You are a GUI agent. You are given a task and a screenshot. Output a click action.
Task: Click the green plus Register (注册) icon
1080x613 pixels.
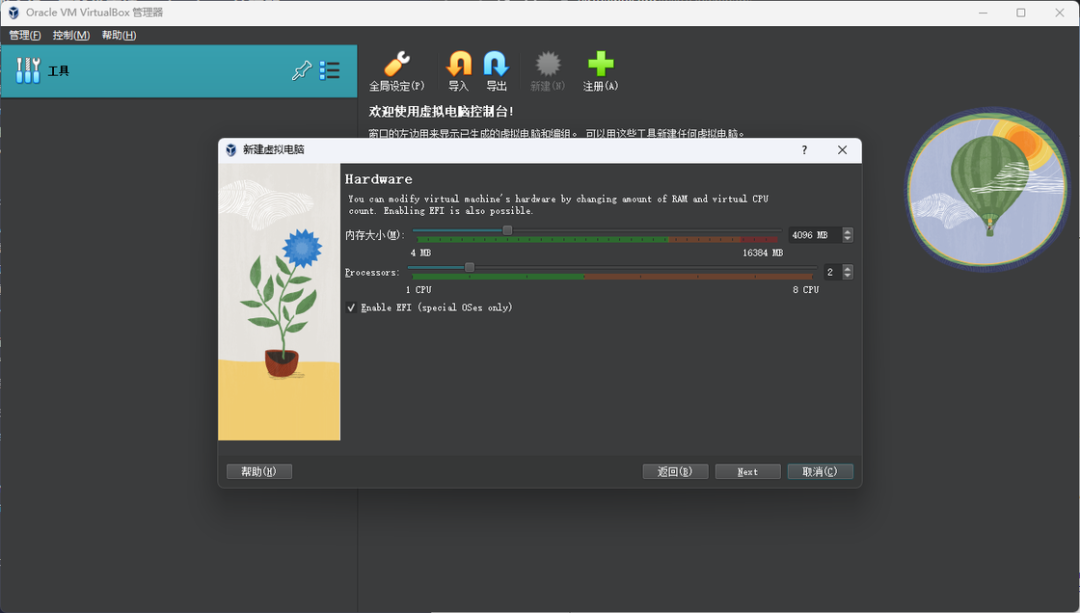click(x=601, y=64)
